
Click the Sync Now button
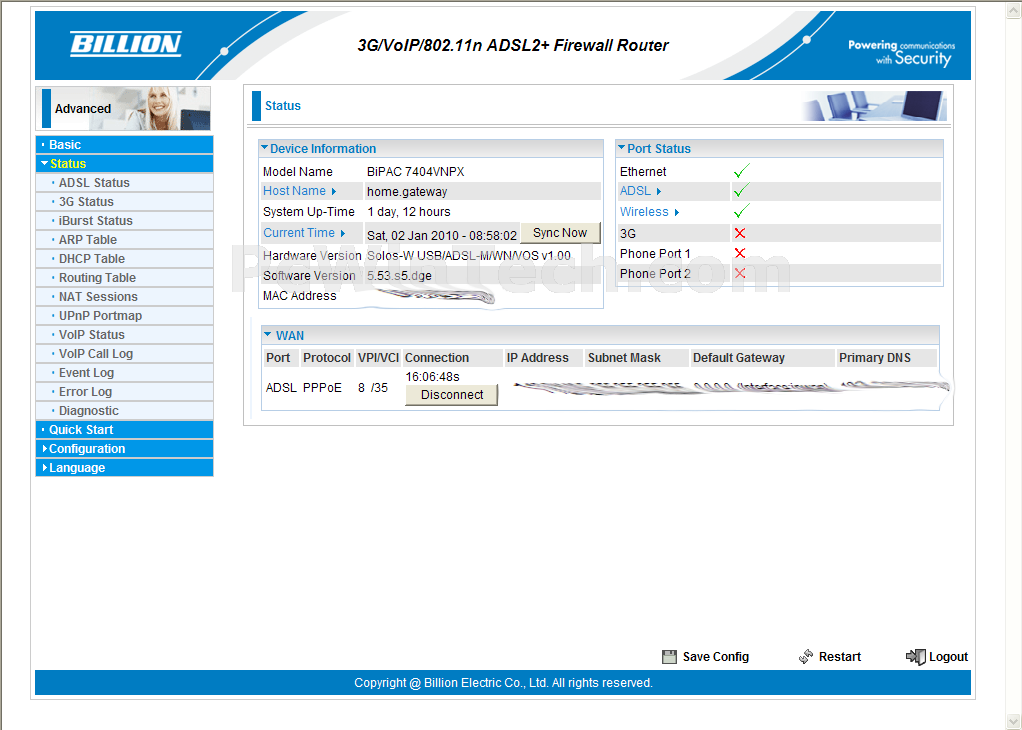pyautogui.click(x=560, y=233)
